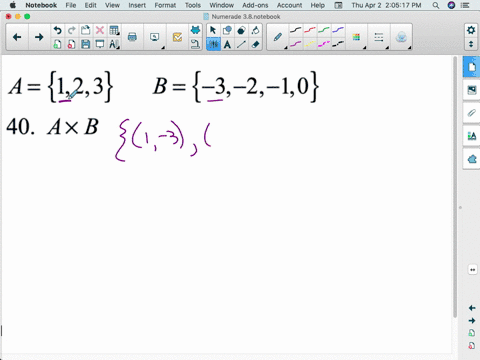Screen dimensions: 480x360
Task: Go to the next page with the sidebar's right arrow
Action: (x=472, y=321)
